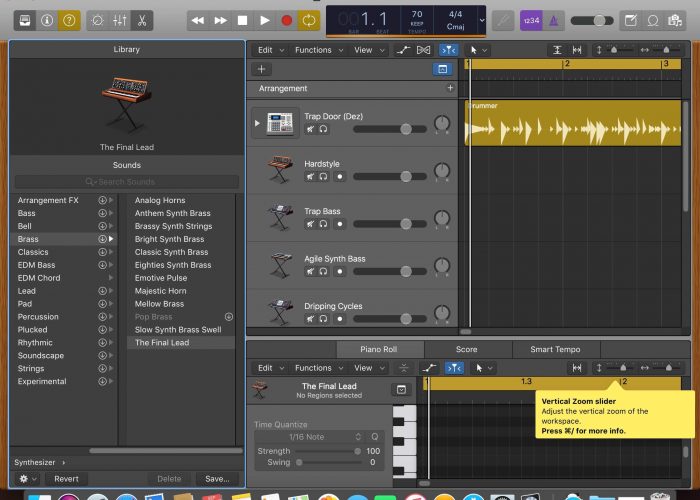The height and width of the screenshot is (500, 700).
Task: Open Smart Controls dial button
Action: pyautogui.click(x=97, y=21)
